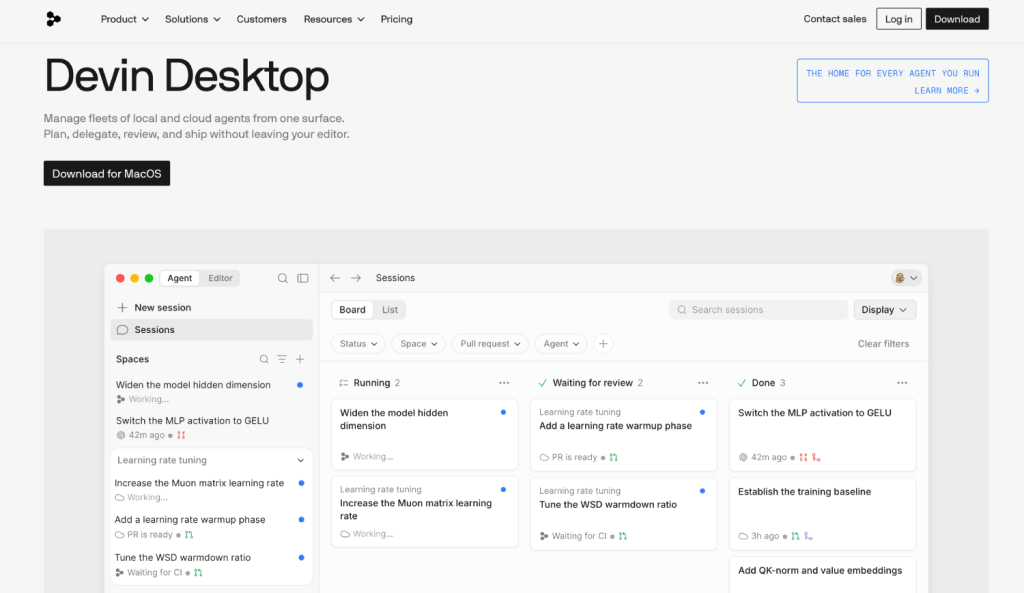Open the Pricing page link
The image size is (1024, 593).
click(396, 19)
